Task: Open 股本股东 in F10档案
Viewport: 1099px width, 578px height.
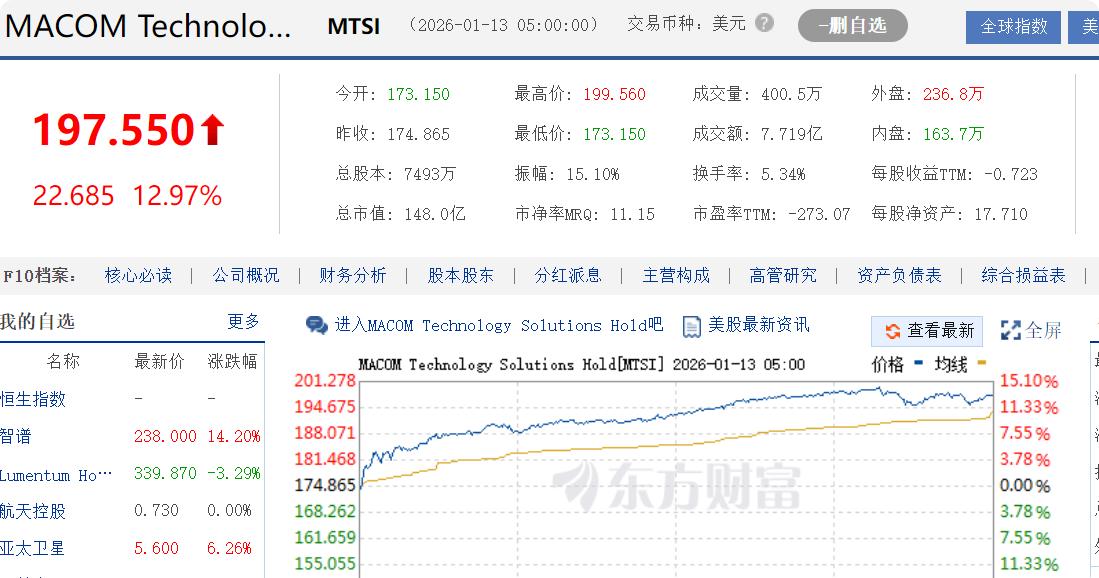Action: [x=460, y=275]
